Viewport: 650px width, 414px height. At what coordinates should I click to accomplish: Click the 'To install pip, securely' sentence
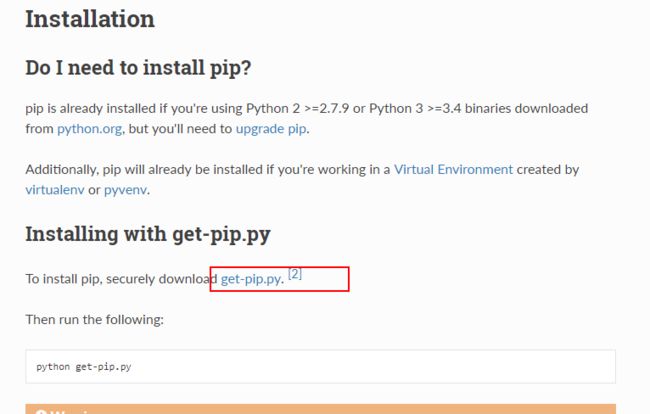click(164, 278)
